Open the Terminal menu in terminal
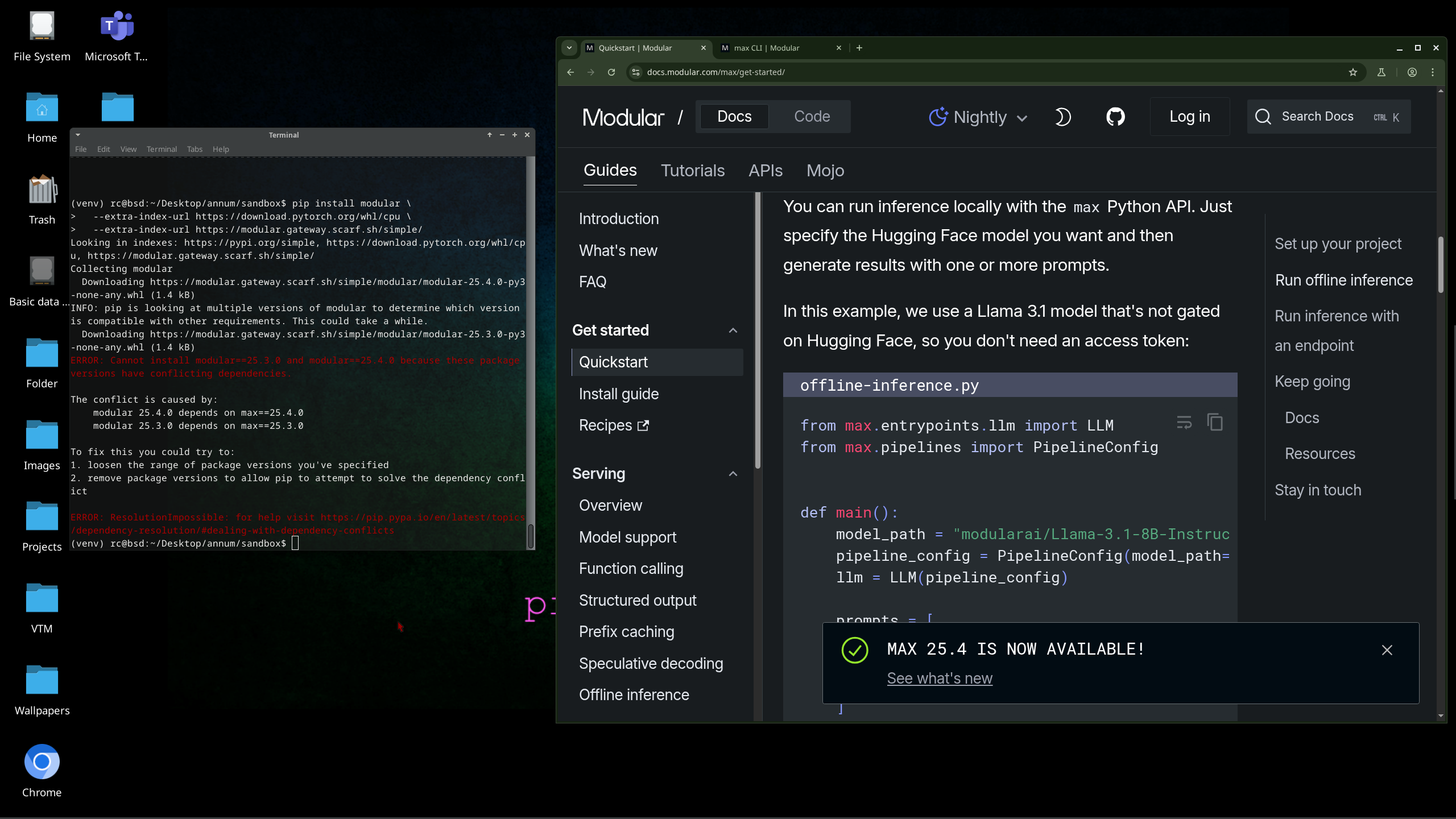This screenshot has width=1456, height=819. [x=162, y=149]
